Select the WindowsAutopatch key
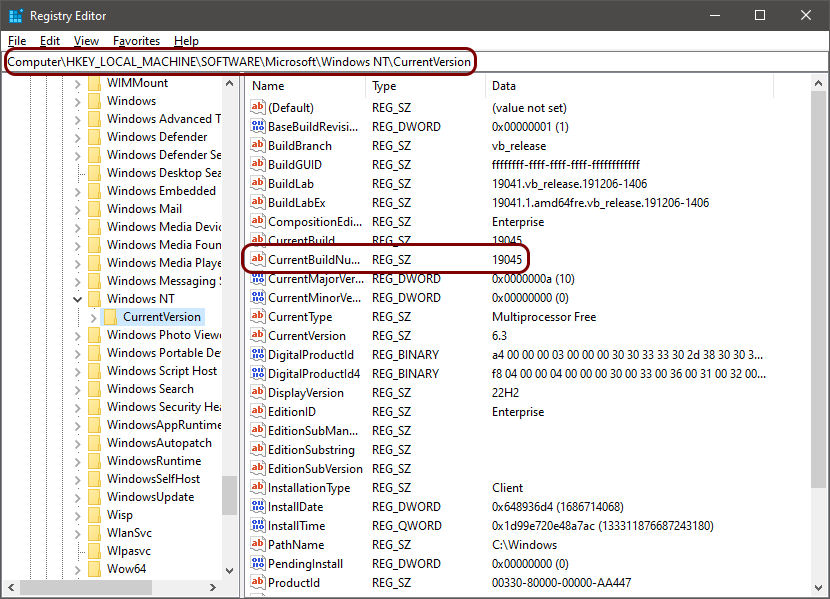This screenshot has height=599, width=830. 159,442
